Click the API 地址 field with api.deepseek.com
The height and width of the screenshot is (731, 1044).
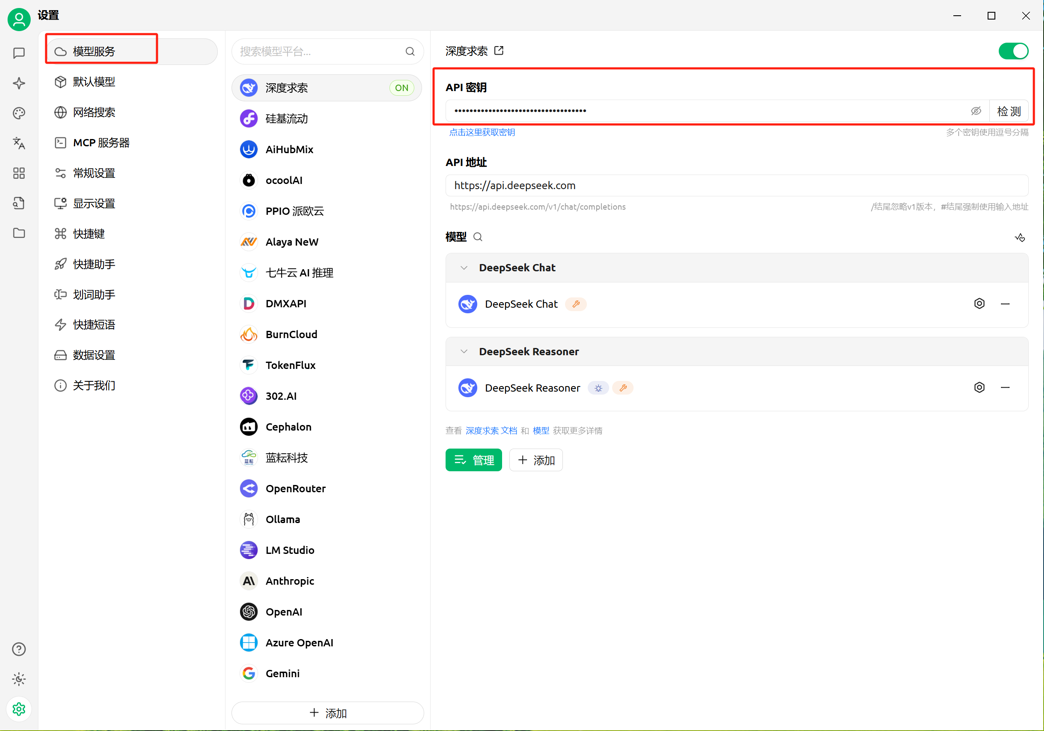737,186
